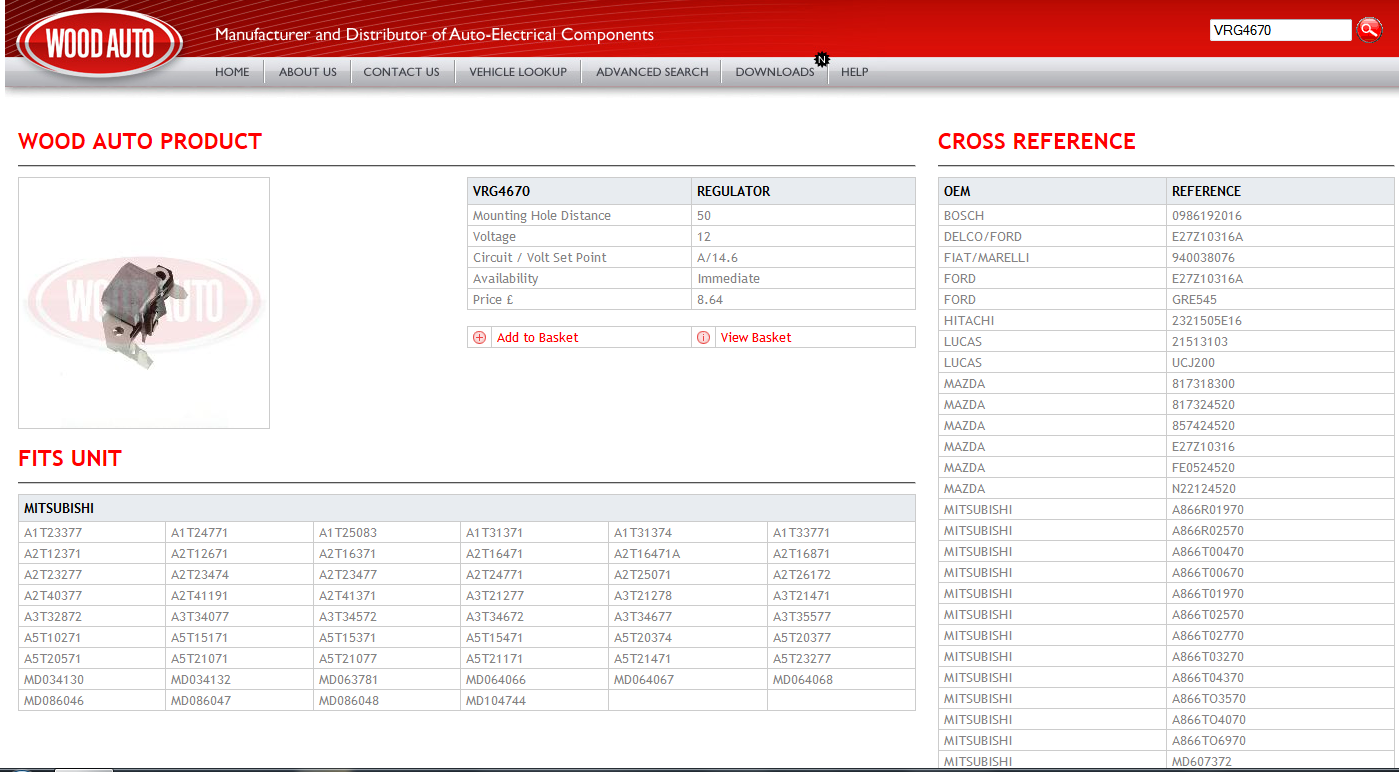Viewport: 1399px width, 772px height.
Task: Select fits unit MD034130
Action: tap(54, 680)
